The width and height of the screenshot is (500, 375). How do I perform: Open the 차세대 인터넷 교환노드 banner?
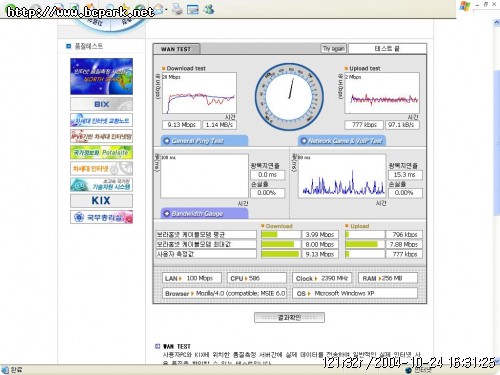click(x=101, y=120)
